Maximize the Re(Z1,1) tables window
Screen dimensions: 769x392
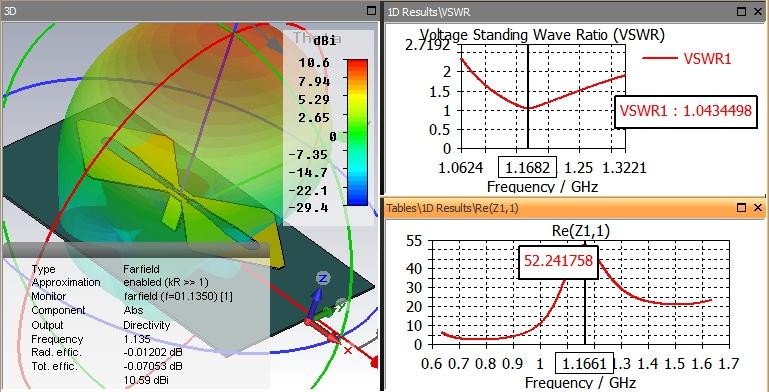coord(742,208)
